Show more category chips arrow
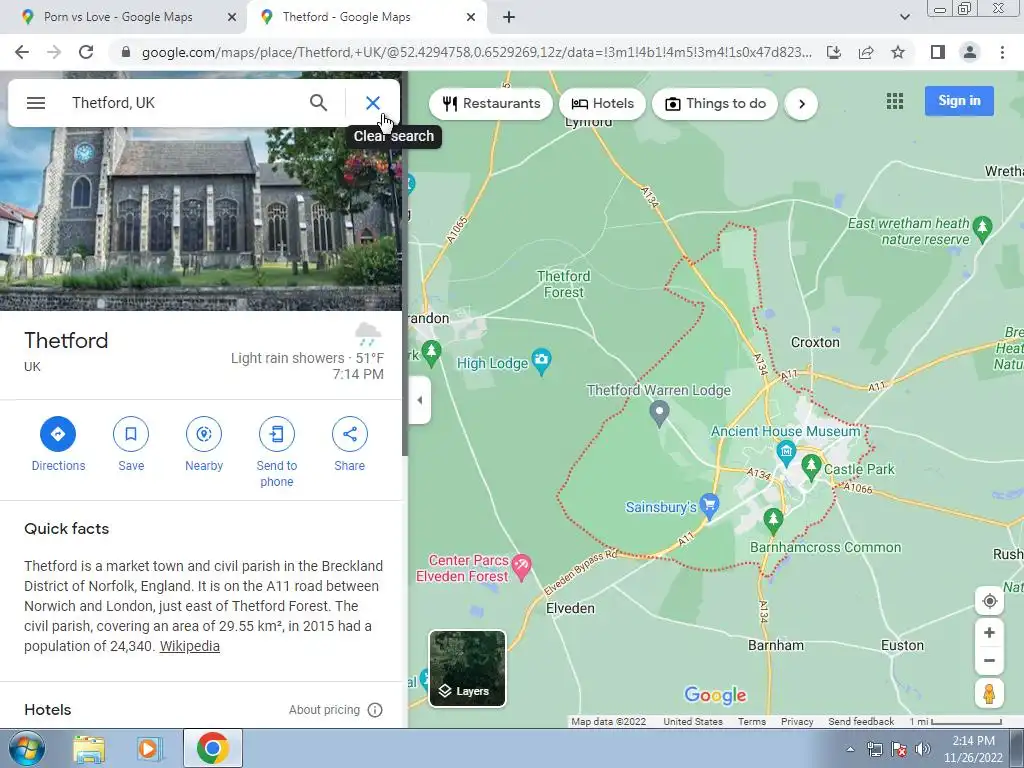This screenshot has width=1024, height=768. tap(801, 104)
